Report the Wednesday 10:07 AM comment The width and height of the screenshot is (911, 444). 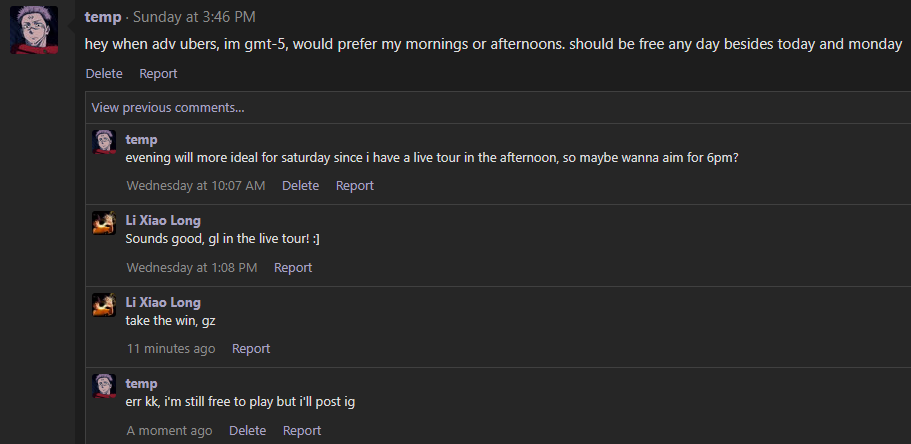(x=354, y=185)
